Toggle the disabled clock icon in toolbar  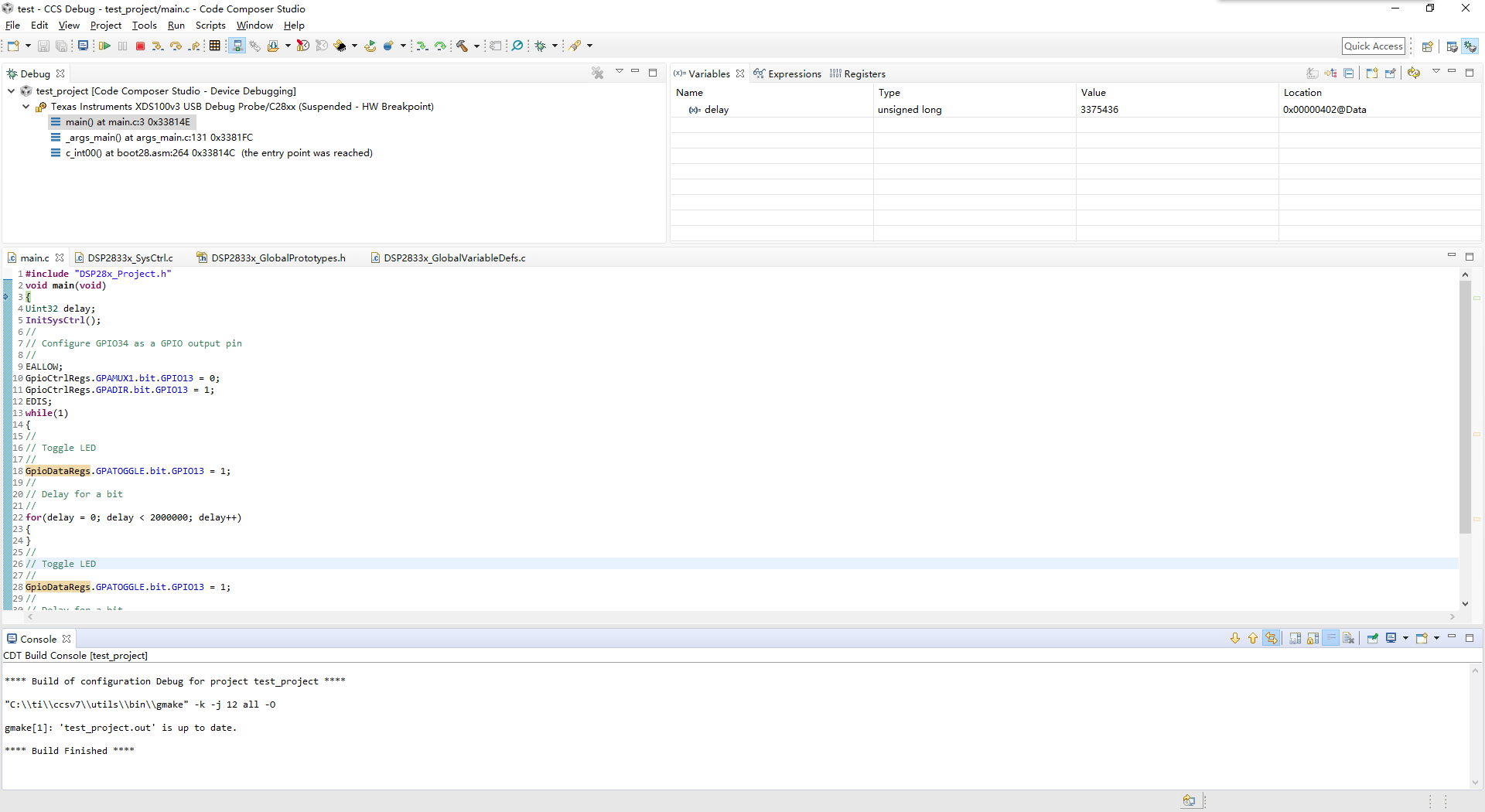(x=322, y=46)
